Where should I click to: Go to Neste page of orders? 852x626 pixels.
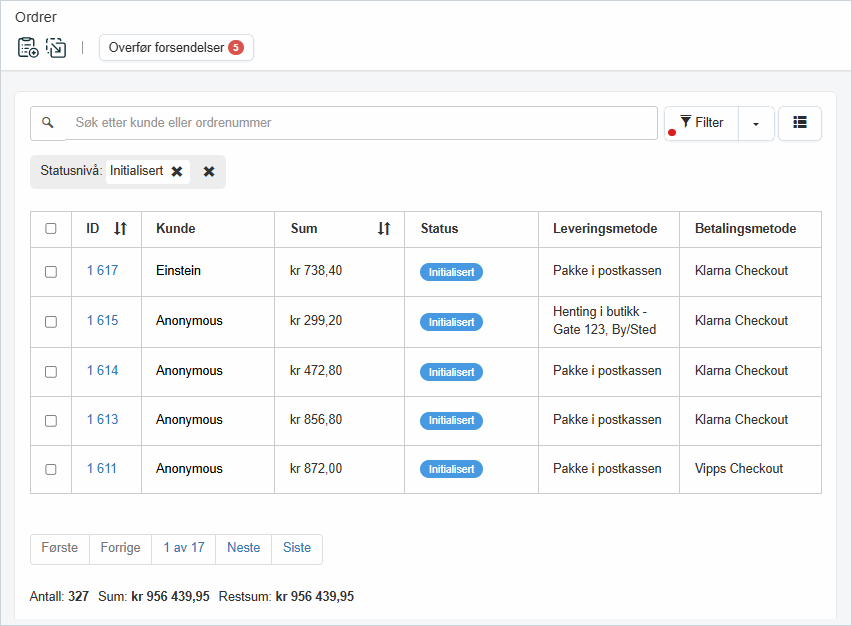point(243,548)
